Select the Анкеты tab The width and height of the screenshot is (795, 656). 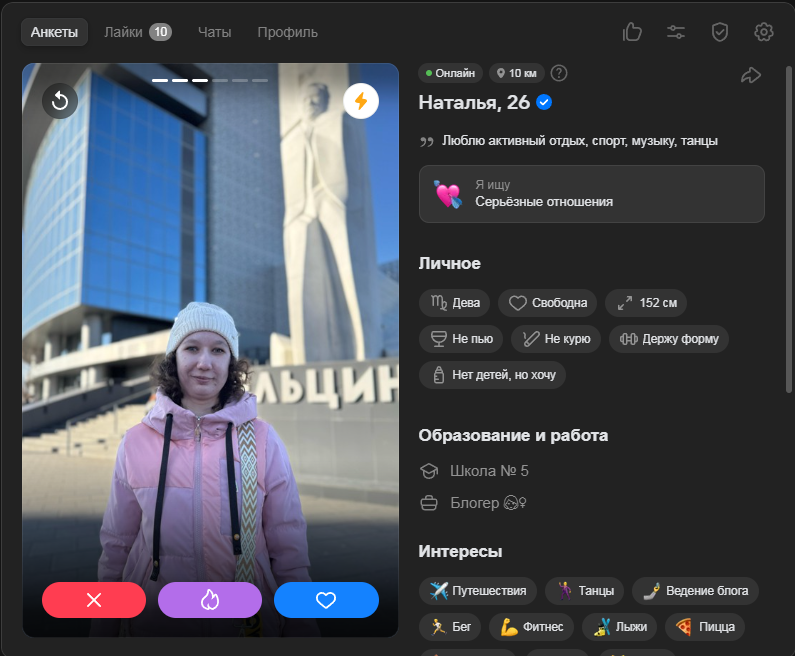point(54,32)
